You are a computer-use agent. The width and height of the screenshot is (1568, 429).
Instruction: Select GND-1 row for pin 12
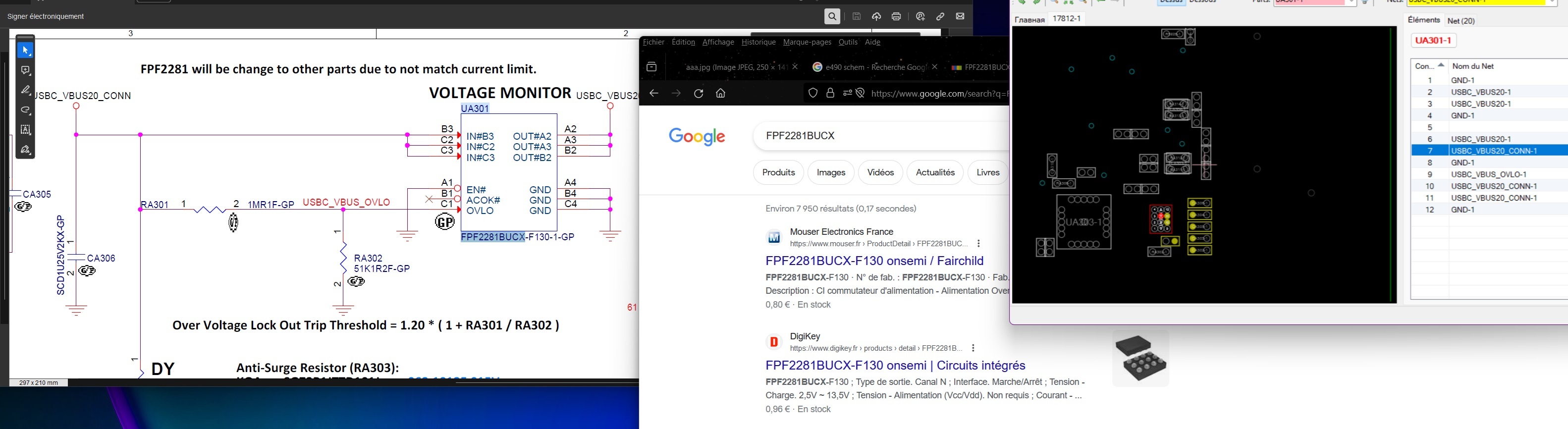pos(1490,210)
